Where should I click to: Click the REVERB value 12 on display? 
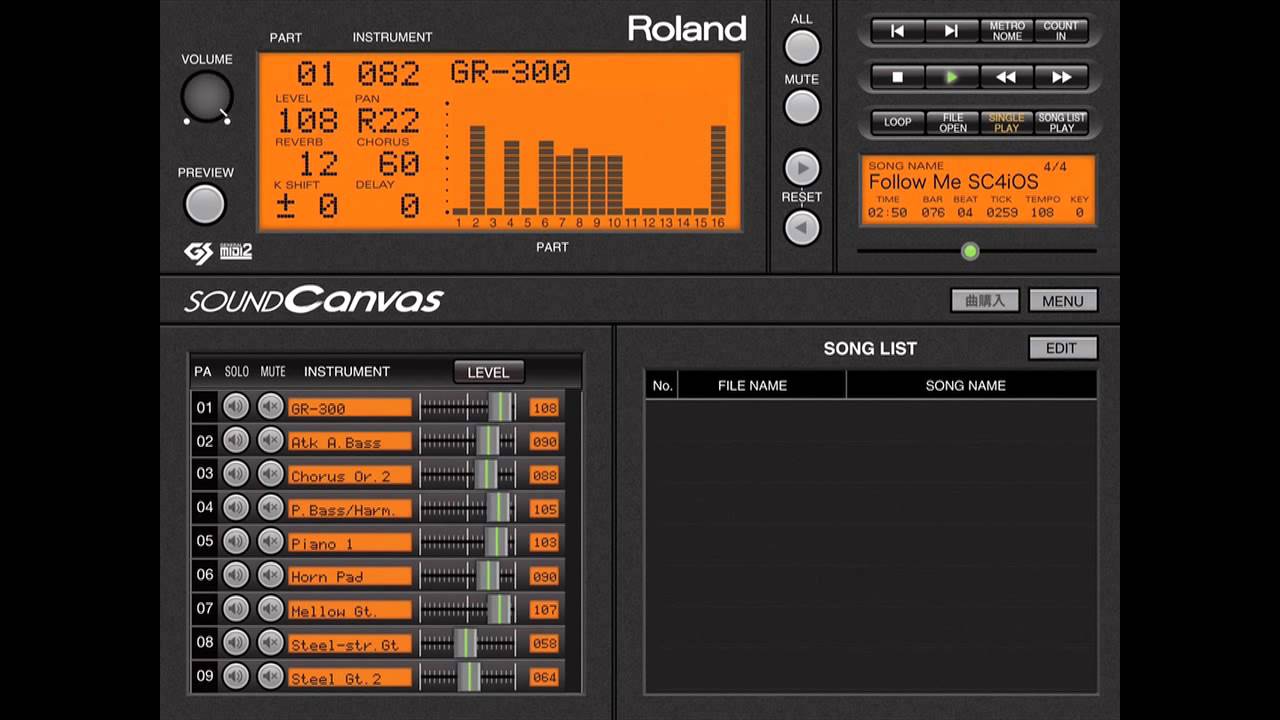[318, 163]
